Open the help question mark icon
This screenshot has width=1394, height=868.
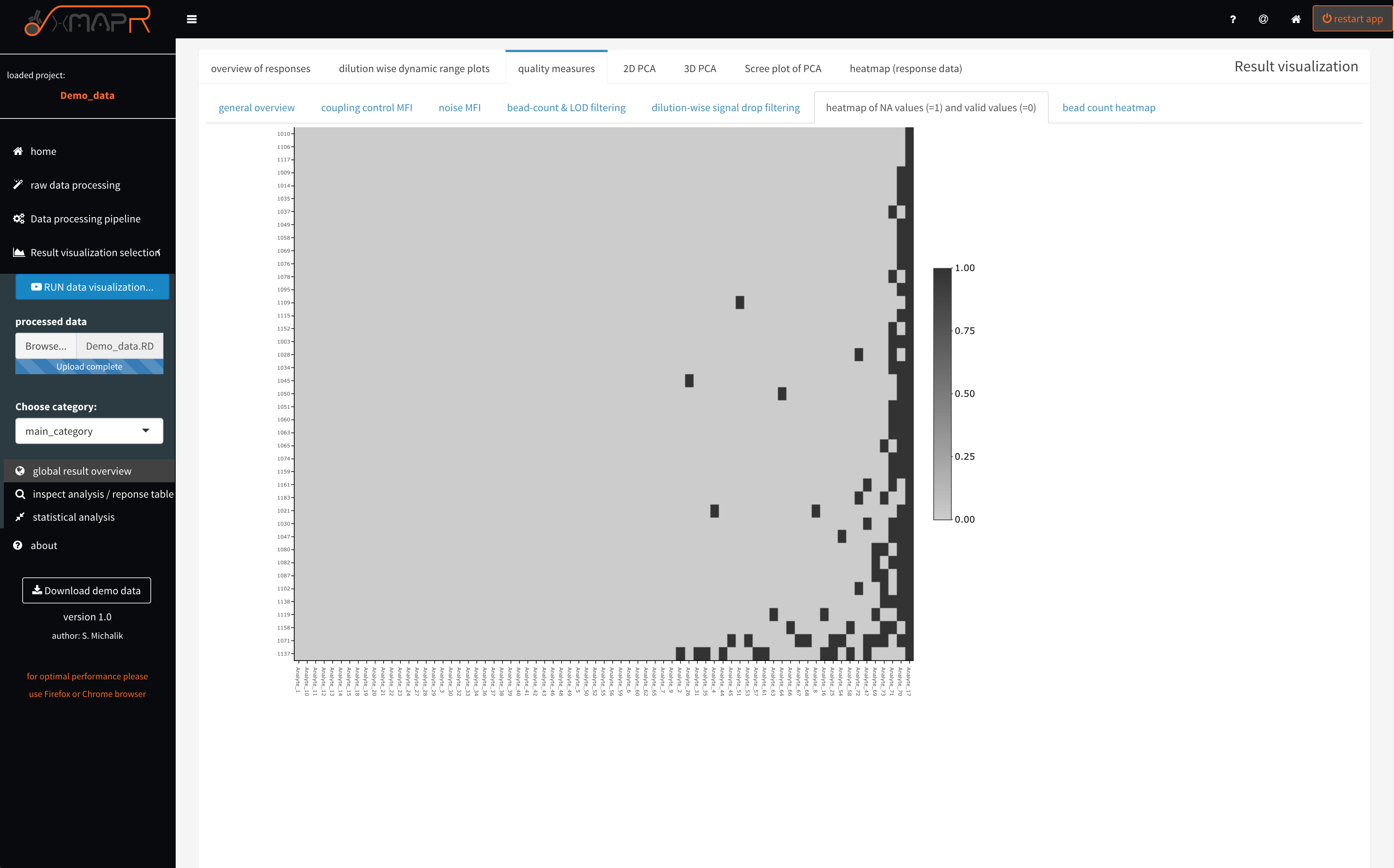coord(1233,19)
